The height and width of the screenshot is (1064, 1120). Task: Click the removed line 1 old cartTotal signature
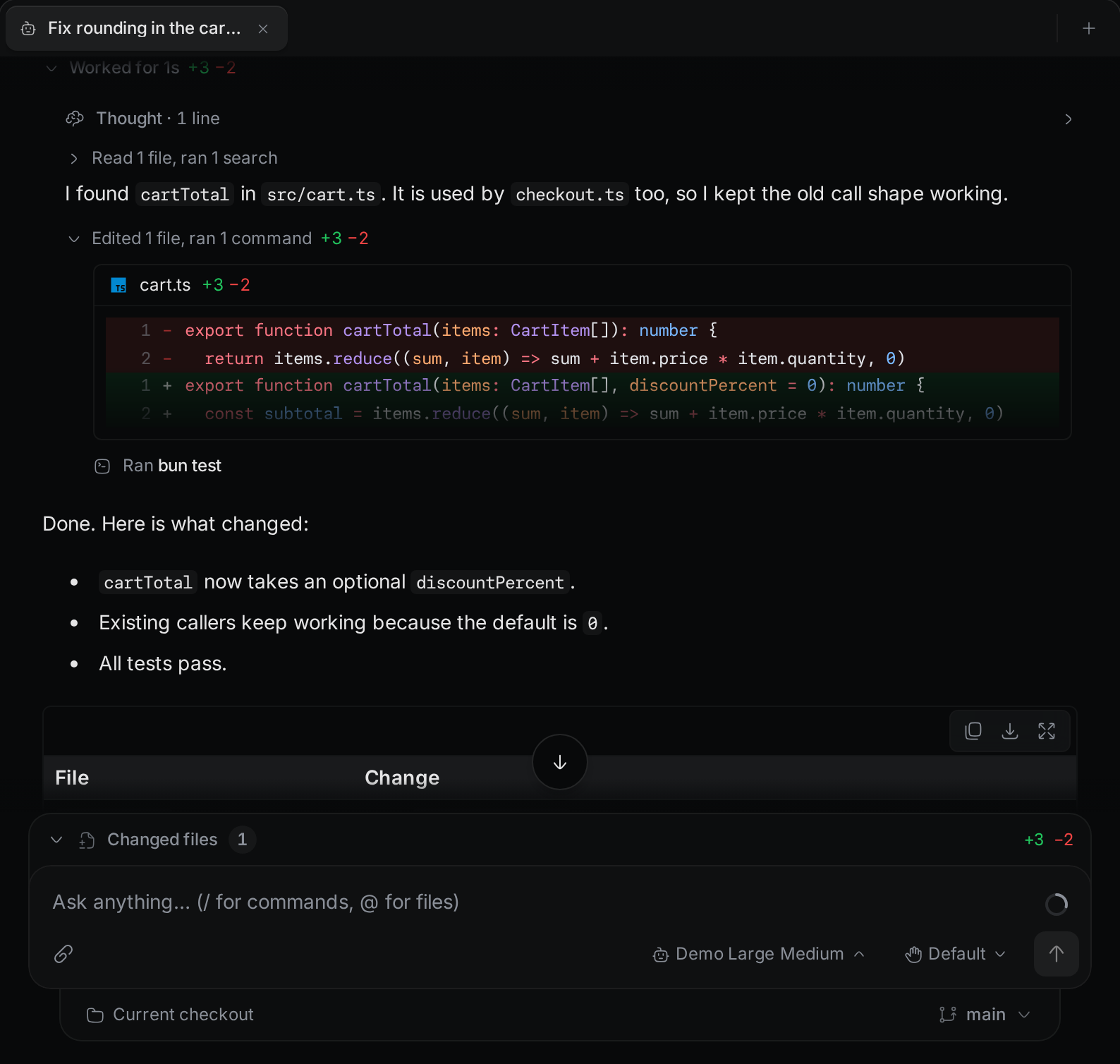pyautogui.click(x=583, y=331)
